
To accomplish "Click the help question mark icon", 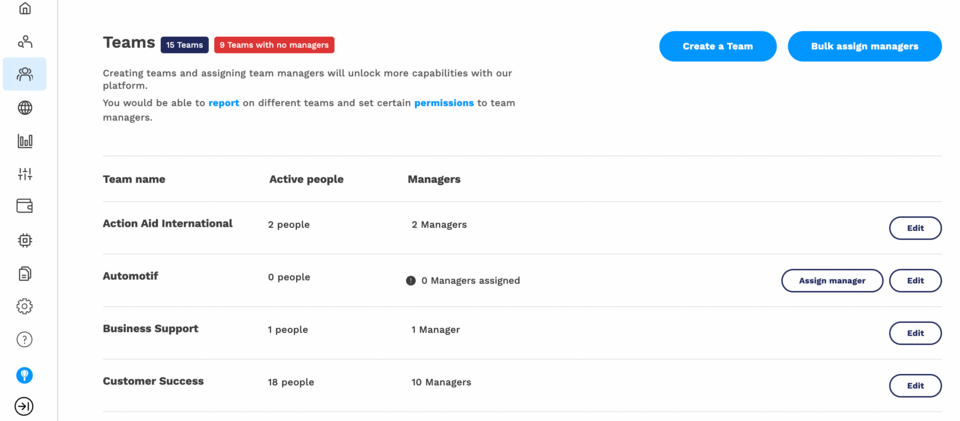I will [x=25, y=340].
